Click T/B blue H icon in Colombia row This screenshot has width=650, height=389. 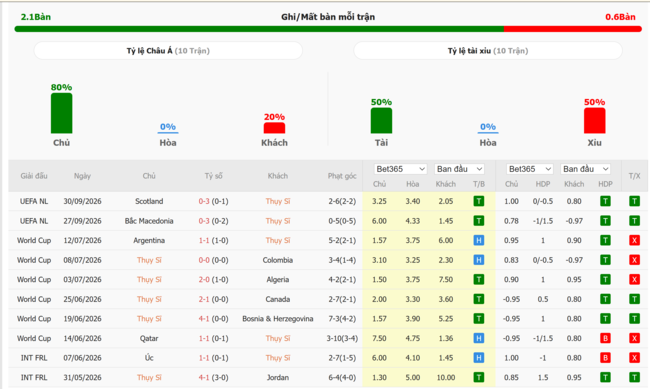click(479, 260)
